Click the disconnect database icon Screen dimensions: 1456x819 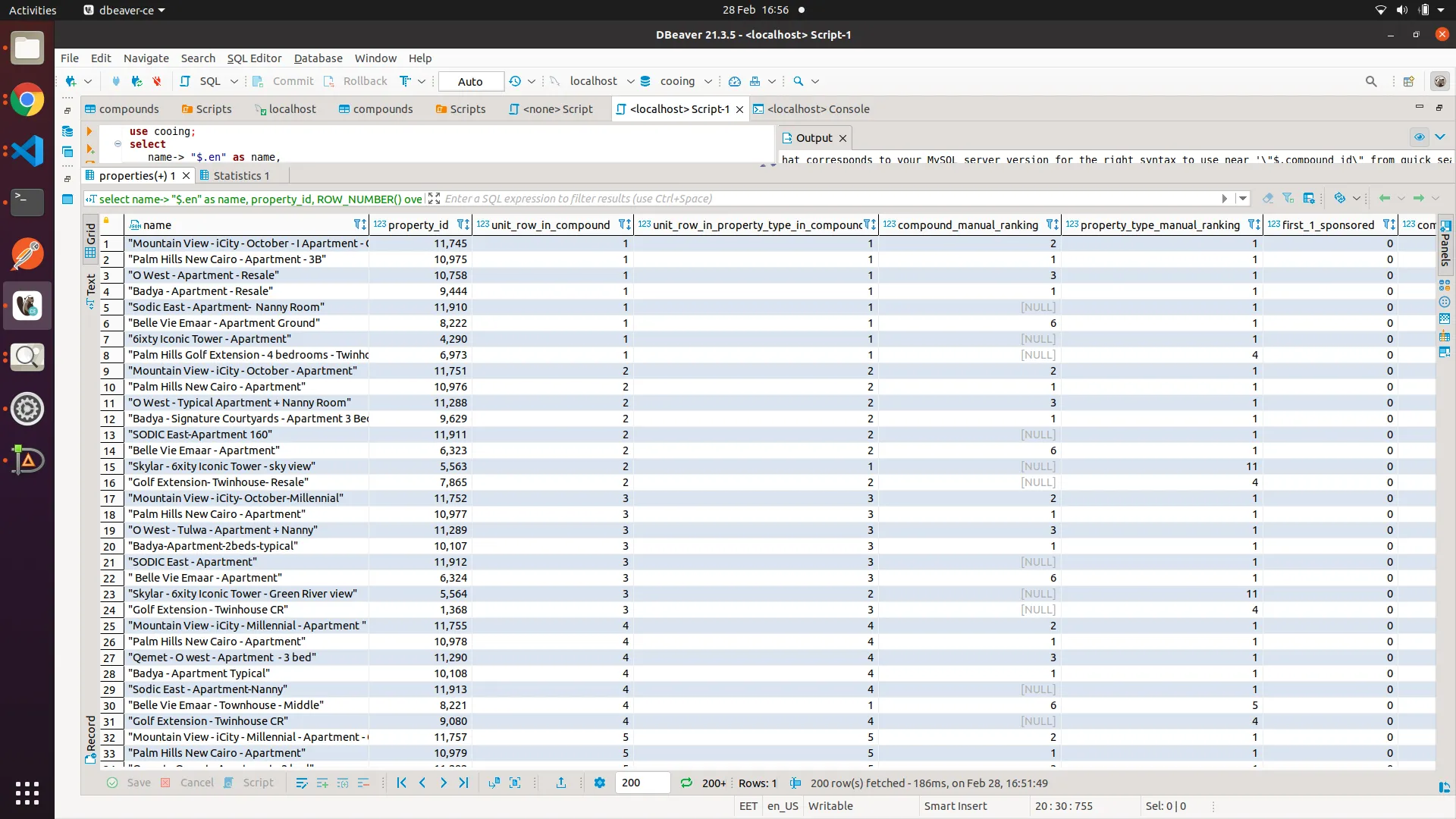click(157, 81)
